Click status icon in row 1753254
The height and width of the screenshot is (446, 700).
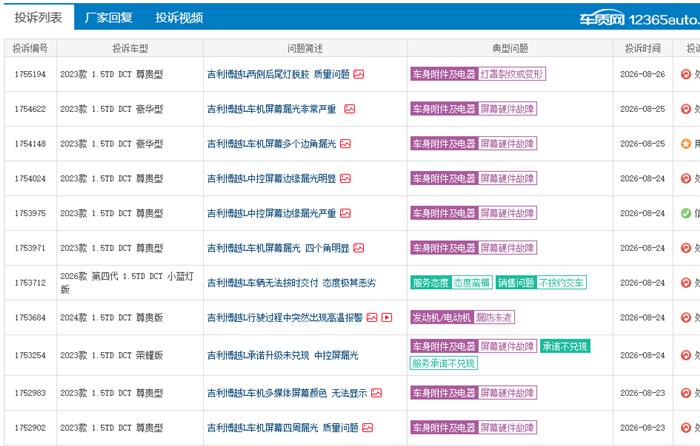pyautogui.click(x=686, y=355)
